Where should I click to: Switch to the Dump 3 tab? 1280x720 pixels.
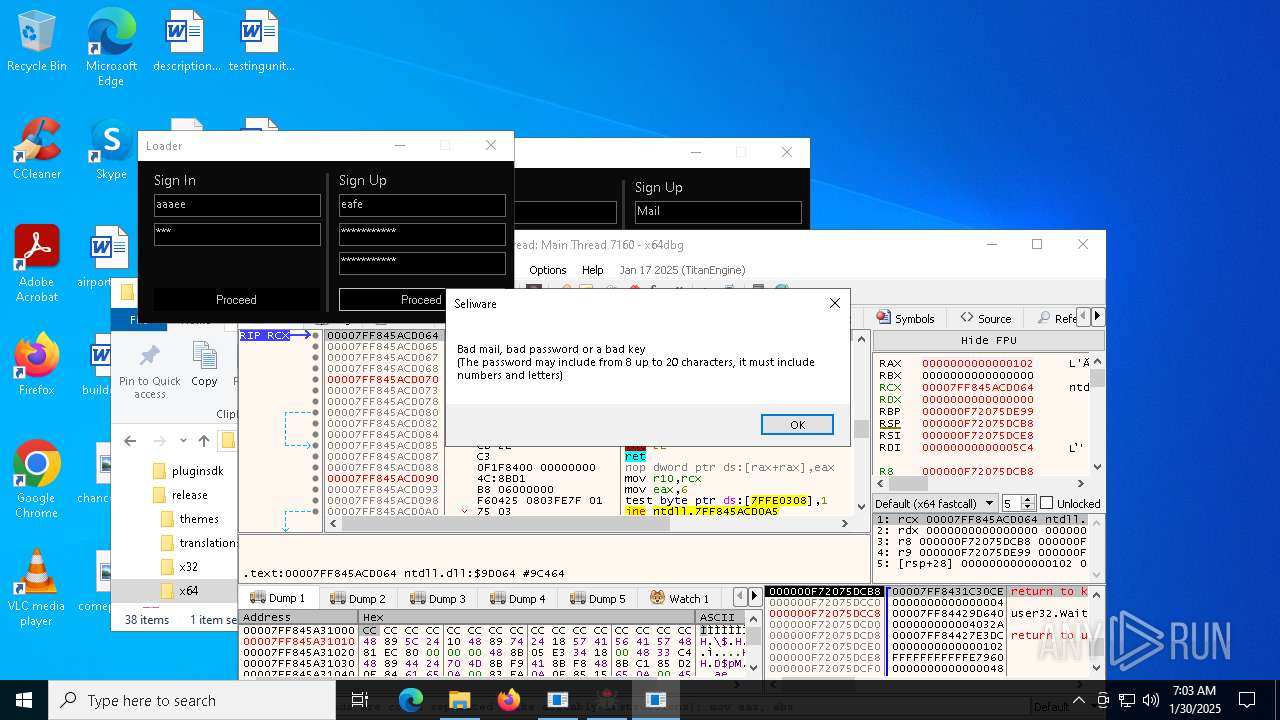coord(437,598)
